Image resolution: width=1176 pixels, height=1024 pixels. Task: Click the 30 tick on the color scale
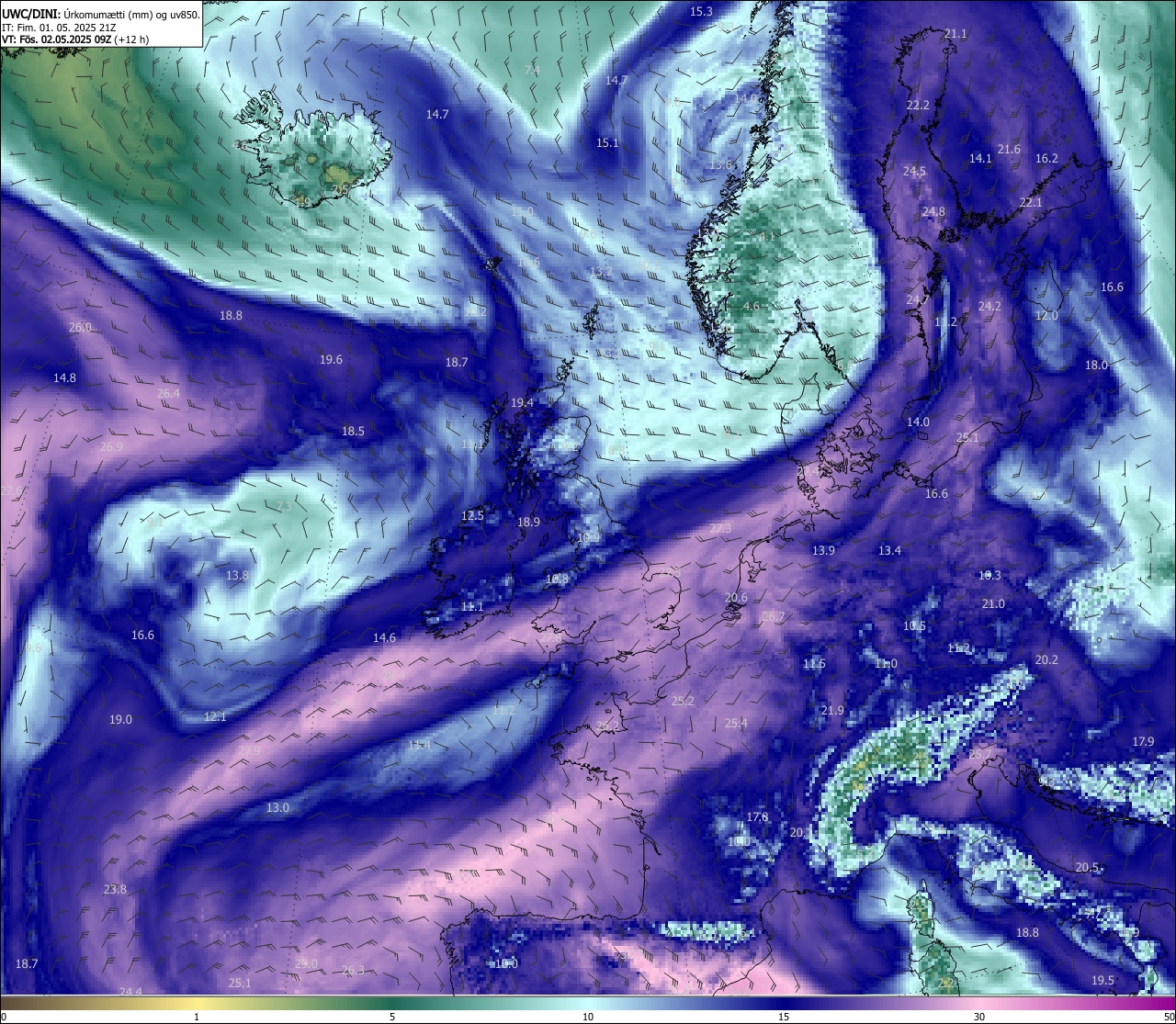coord(979,1016)
